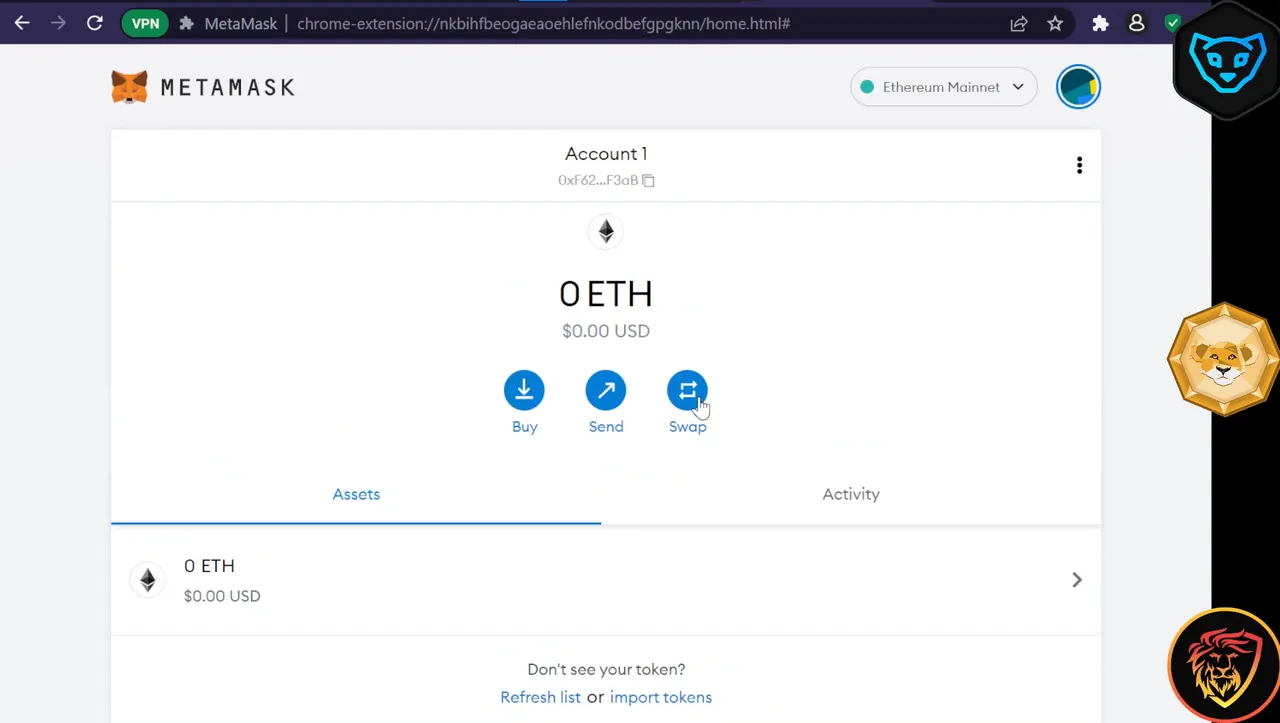Copy the account address with the copy icon
Screen dimensions: 1280x723
click(x=648, y=181)
